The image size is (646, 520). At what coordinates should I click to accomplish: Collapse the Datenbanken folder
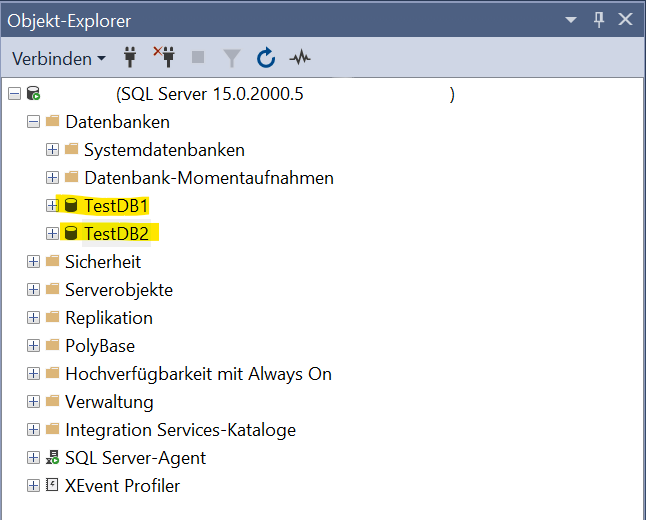click(x=33, y=122)
